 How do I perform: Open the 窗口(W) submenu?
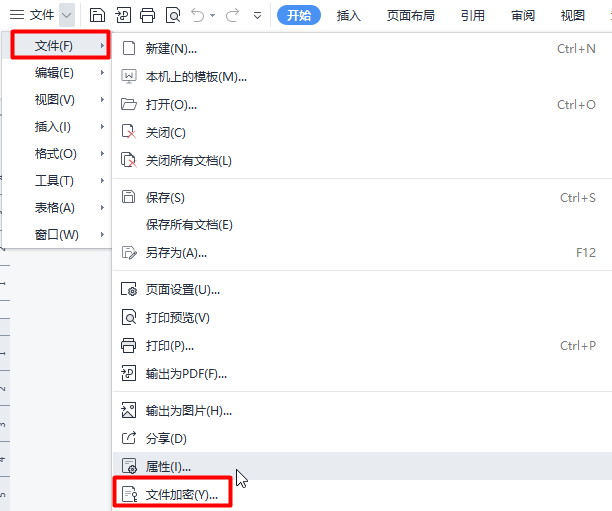pyautogui.click(x=57, y=234)
